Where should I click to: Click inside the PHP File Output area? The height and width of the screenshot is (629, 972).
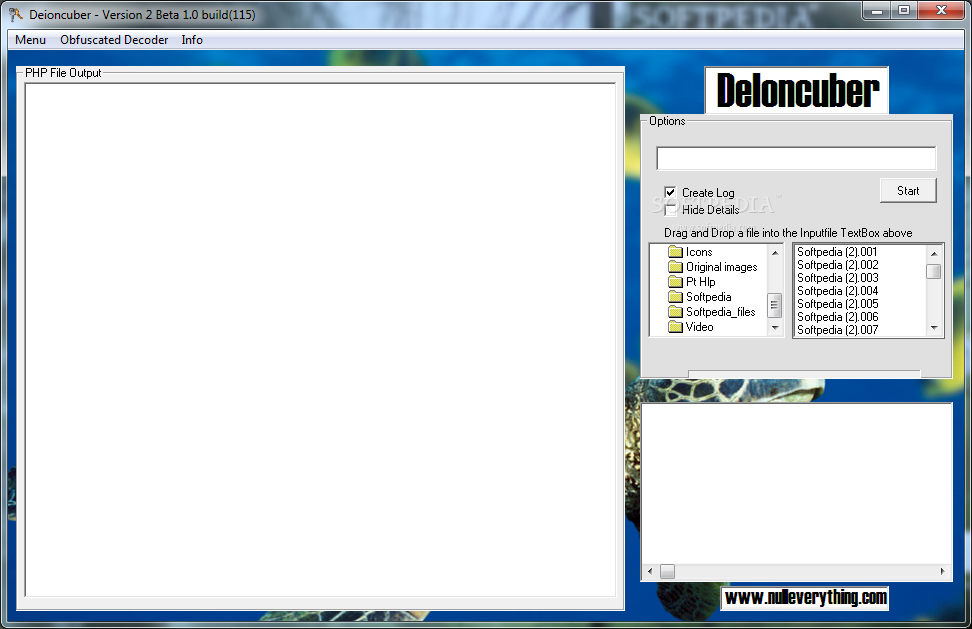[x=320, y=340]
